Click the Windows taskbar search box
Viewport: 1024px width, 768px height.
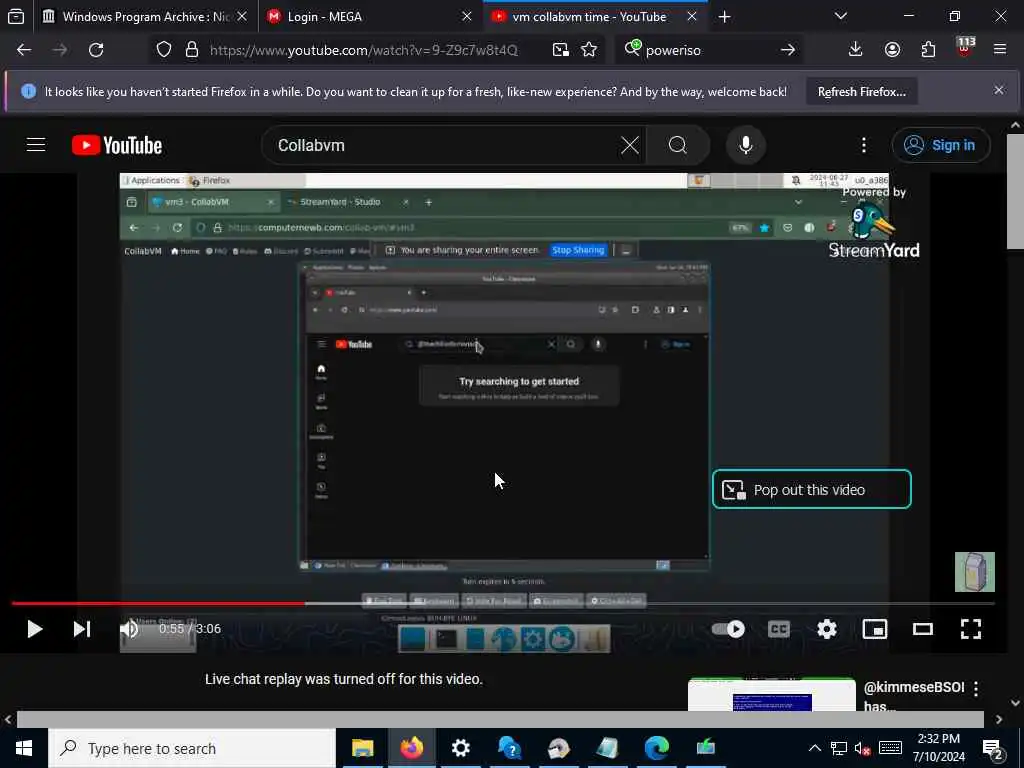tap(192, 748)
